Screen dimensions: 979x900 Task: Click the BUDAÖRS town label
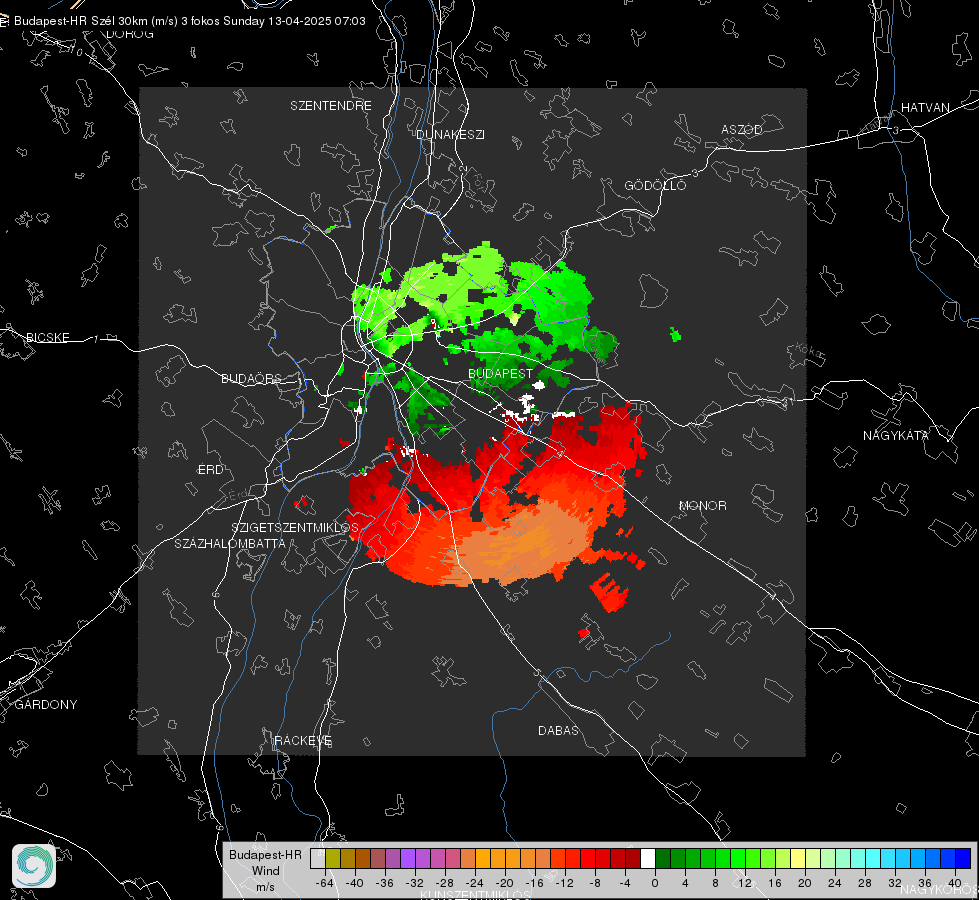251,379
